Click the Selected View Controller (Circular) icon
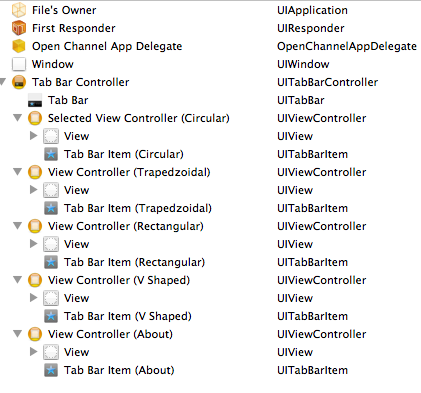421x393 pixels. coord(35,118)
